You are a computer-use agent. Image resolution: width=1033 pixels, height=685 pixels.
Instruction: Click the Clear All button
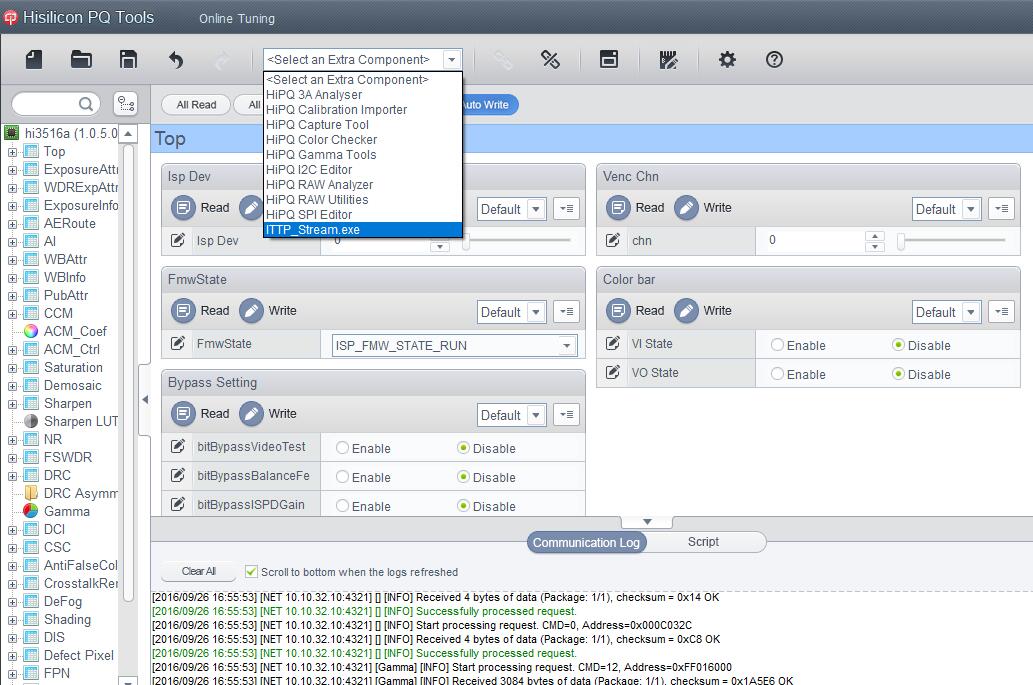tap(198, 571)
